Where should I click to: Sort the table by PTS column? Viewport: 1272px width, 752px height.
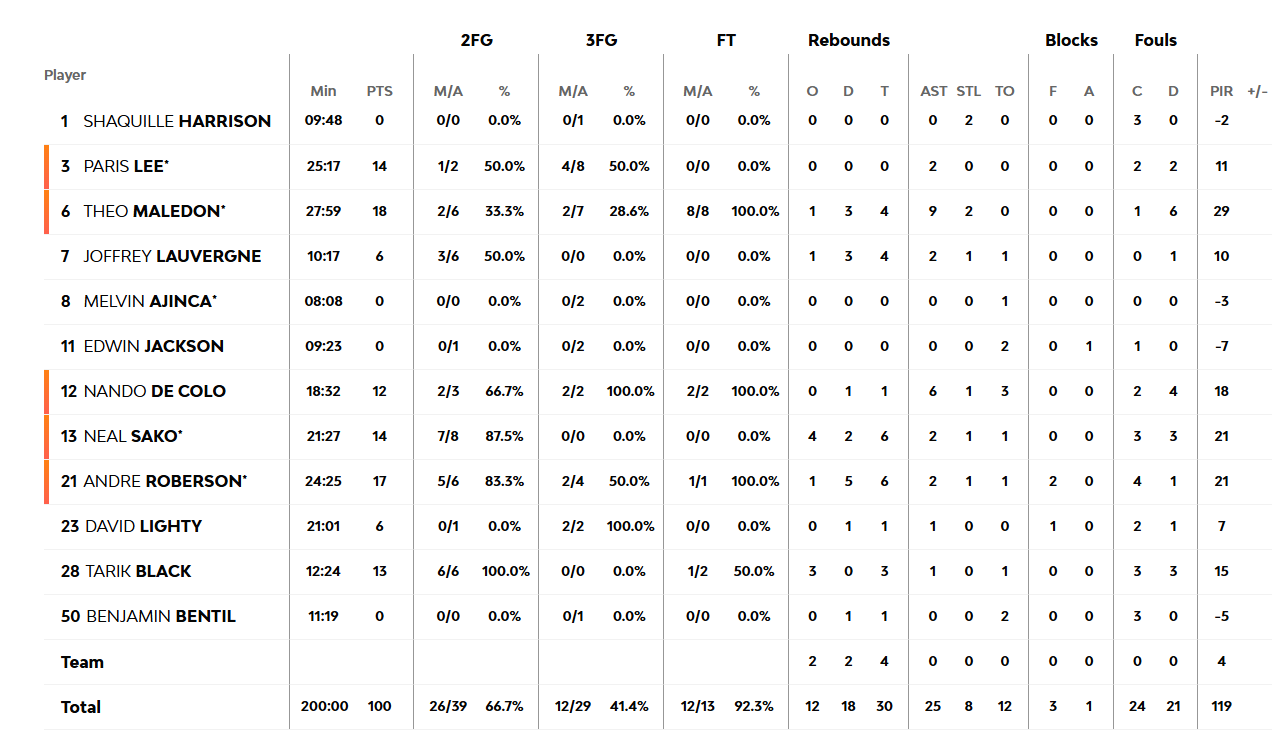point(380,91)
